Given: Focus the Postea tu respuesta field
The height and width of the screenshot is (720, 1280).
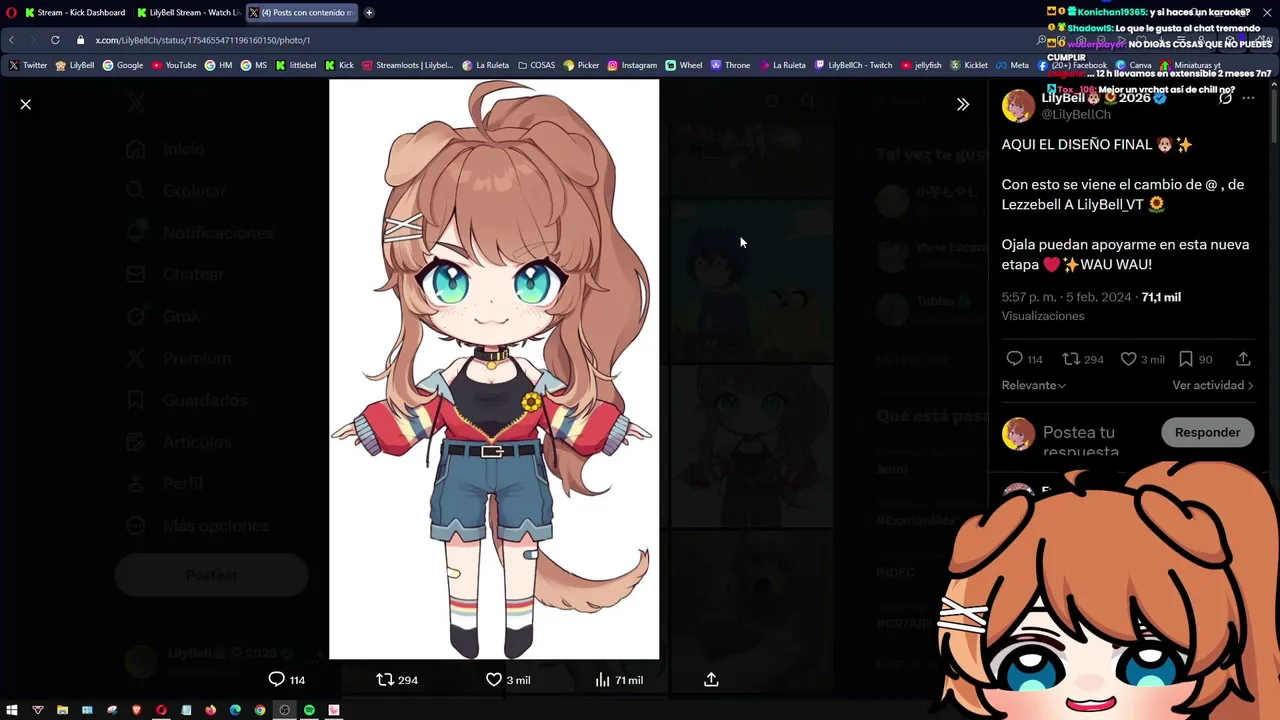Looking at the screenshot, I should pyautogui.click(x=1081, y=441).
